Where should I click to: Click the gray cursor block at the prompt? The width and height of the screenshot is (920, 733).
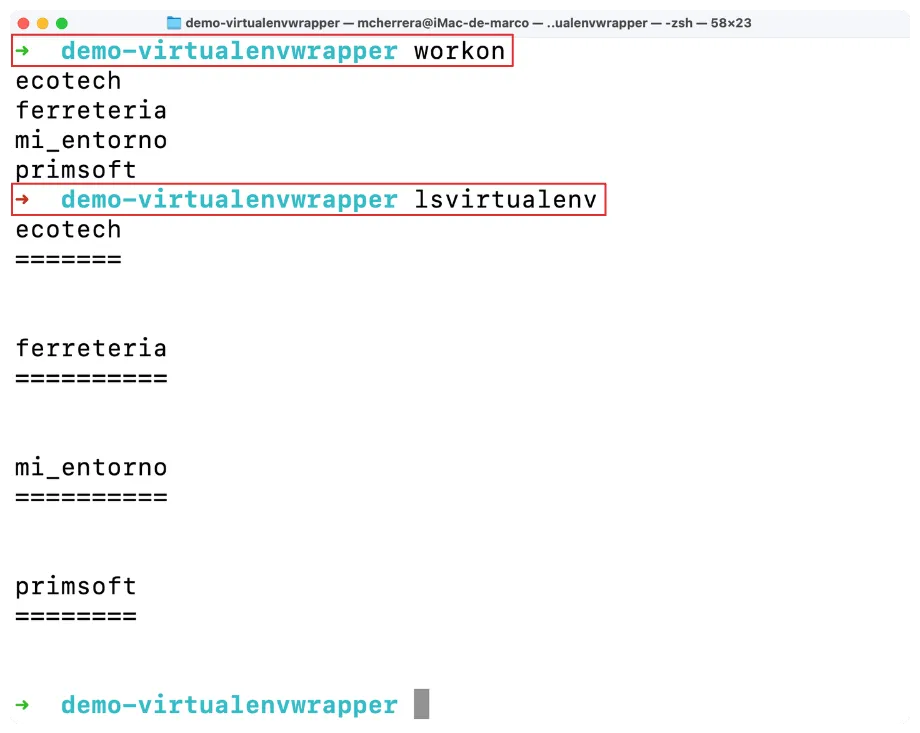pyautogui.click(x=421, y=704)
